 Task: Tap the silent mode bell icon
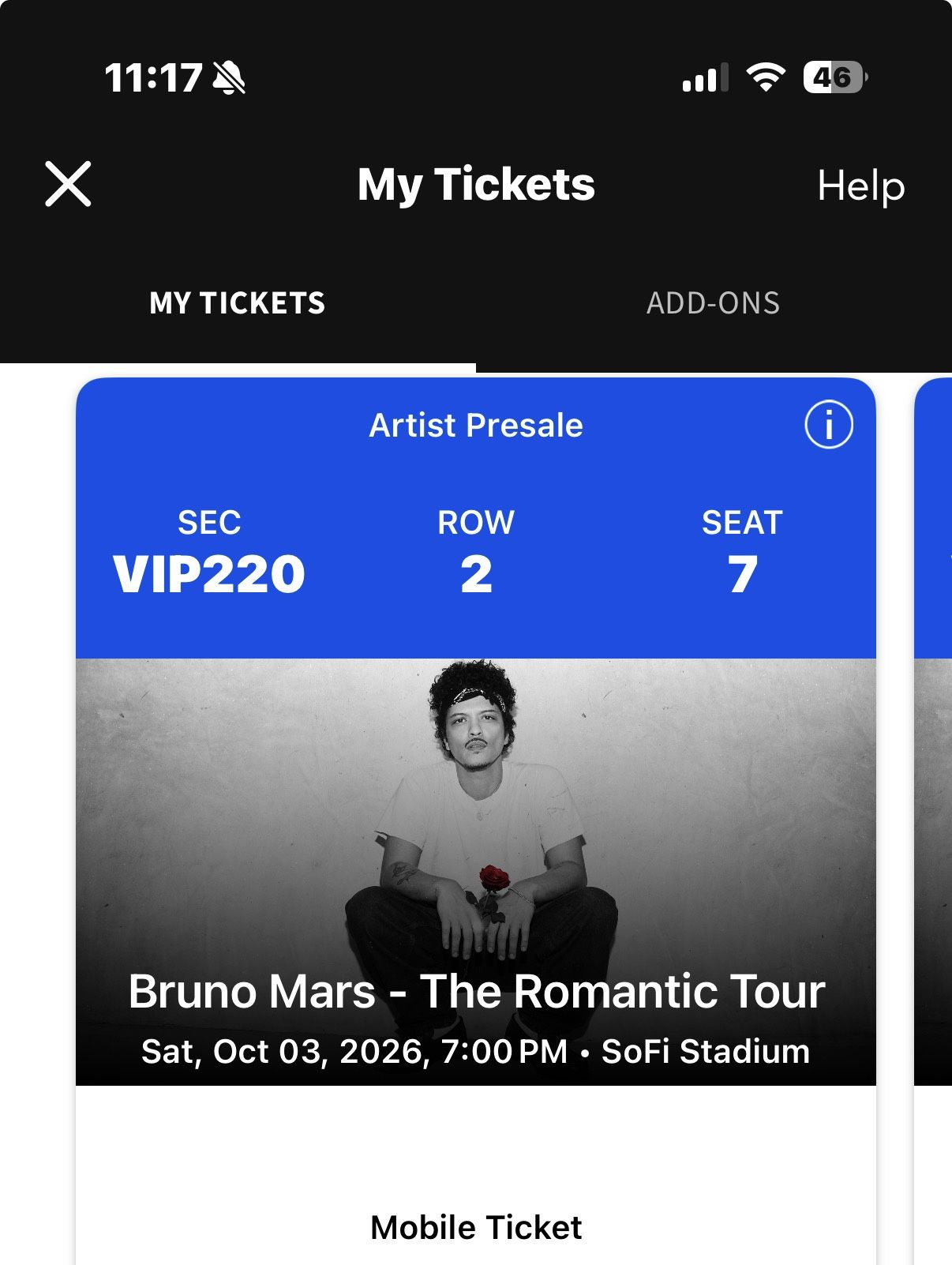coord(229,78)
